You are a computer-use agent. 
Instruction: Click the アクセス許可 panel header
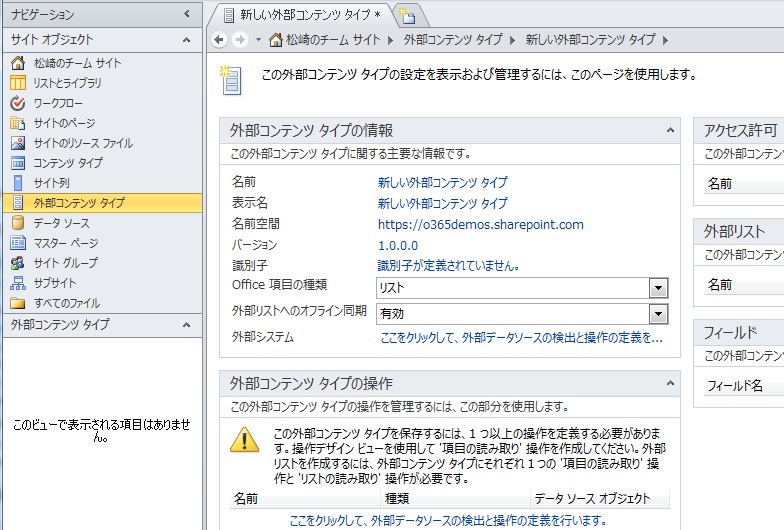pyautogui.click(x=740, y=130)
